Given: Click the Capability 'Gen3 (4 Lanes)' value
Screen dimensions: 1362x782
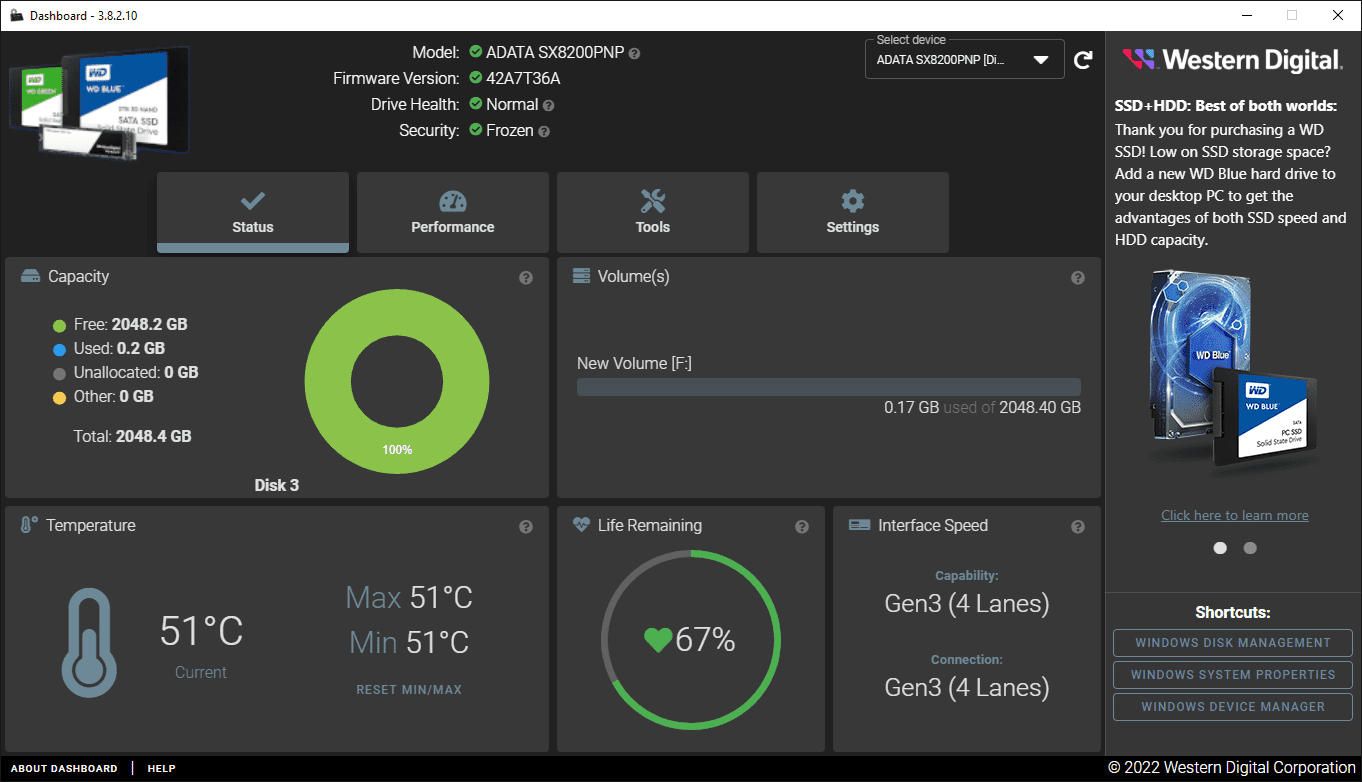Looking at the screenshot, I should tap(967, 604).
